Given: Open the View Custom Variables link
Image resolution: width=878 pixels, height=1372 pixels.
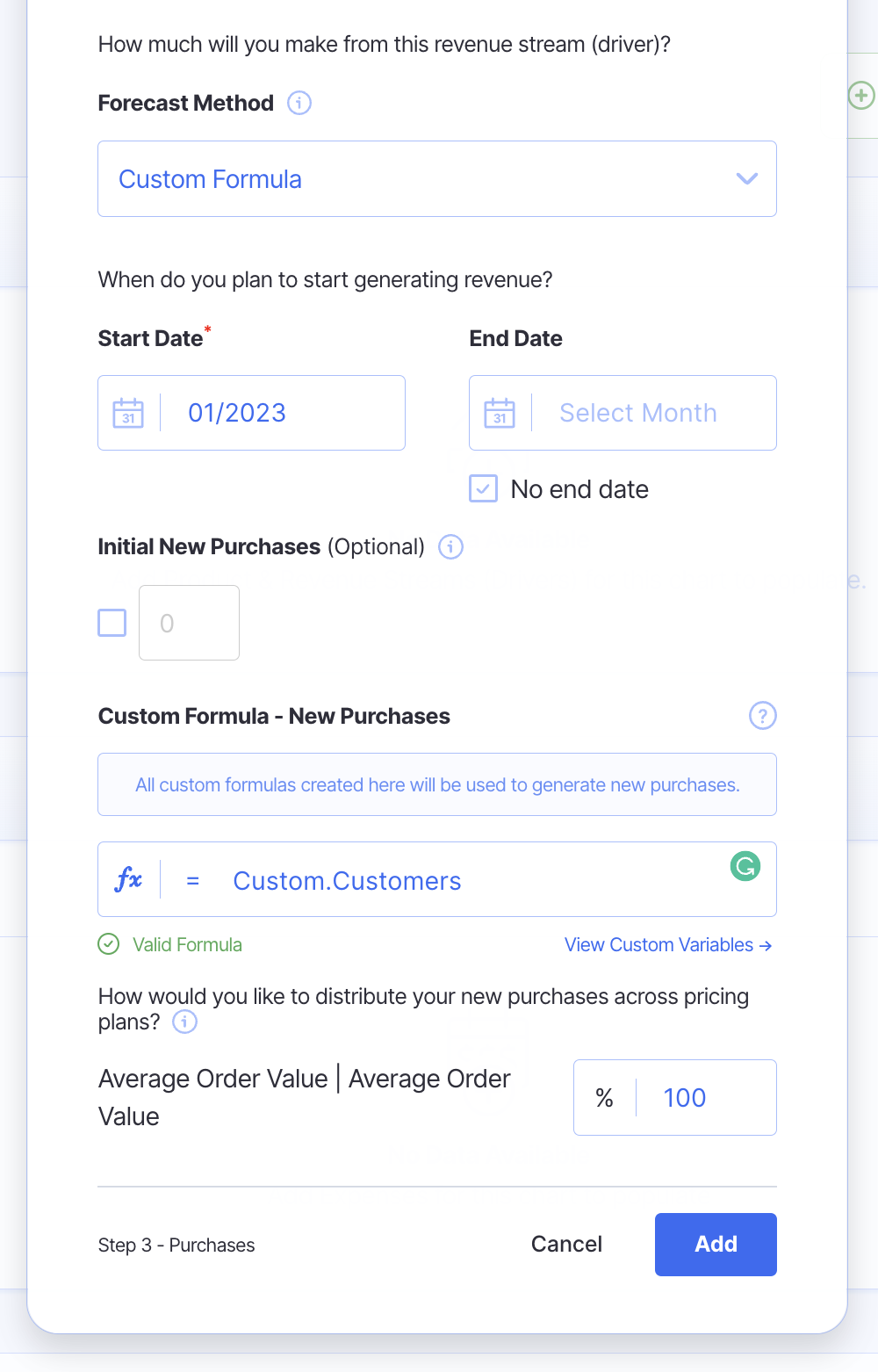Looking at the screenshot, I should click(x=667, y=945).
